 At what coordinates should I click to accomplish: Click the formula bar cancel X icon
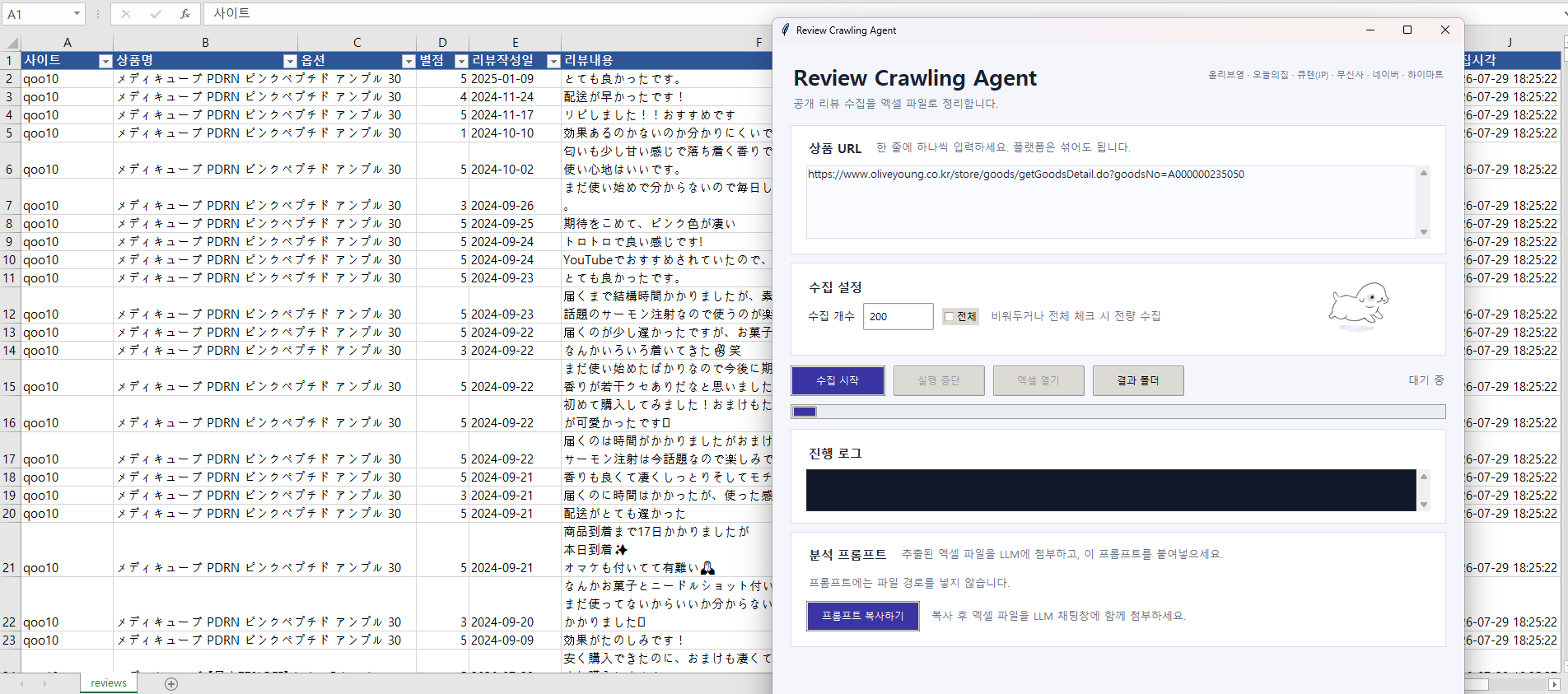tap(125, 14)
